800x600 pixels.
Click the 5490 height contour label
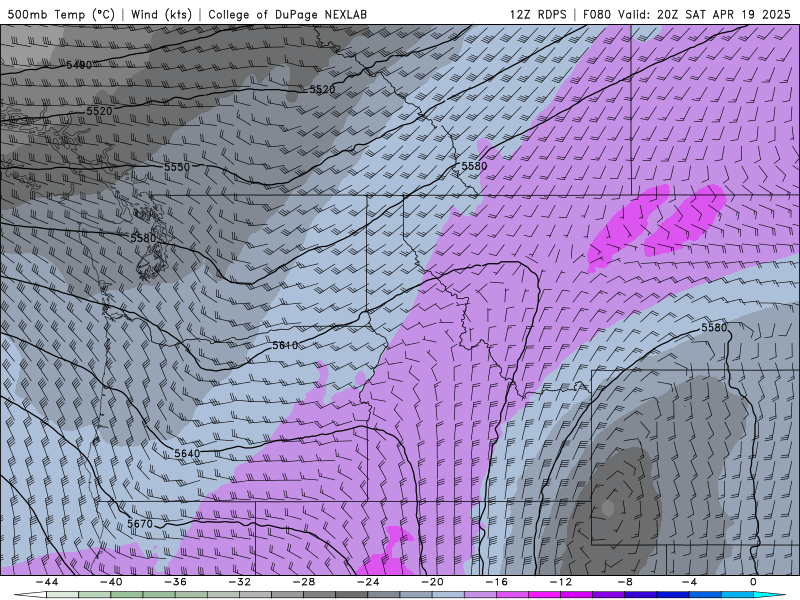[79, 65]
